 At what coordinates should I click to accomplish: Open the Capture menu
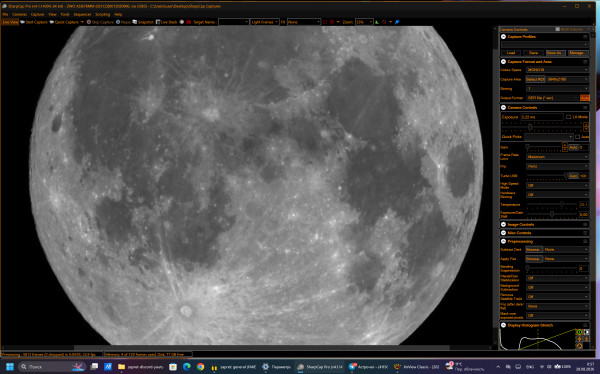click(x=38, y=15)
